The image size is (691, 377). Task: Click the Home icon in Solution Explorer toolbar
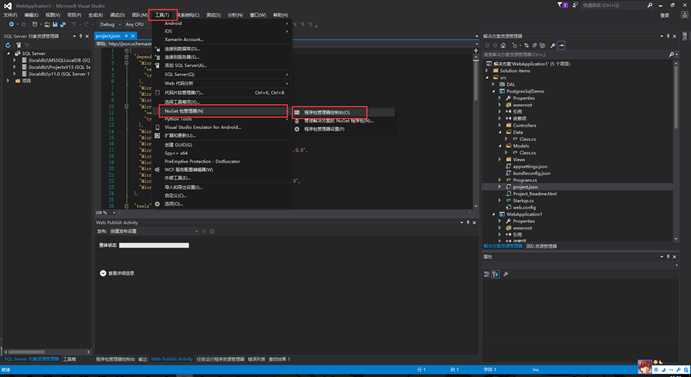(x=503, y=45)
